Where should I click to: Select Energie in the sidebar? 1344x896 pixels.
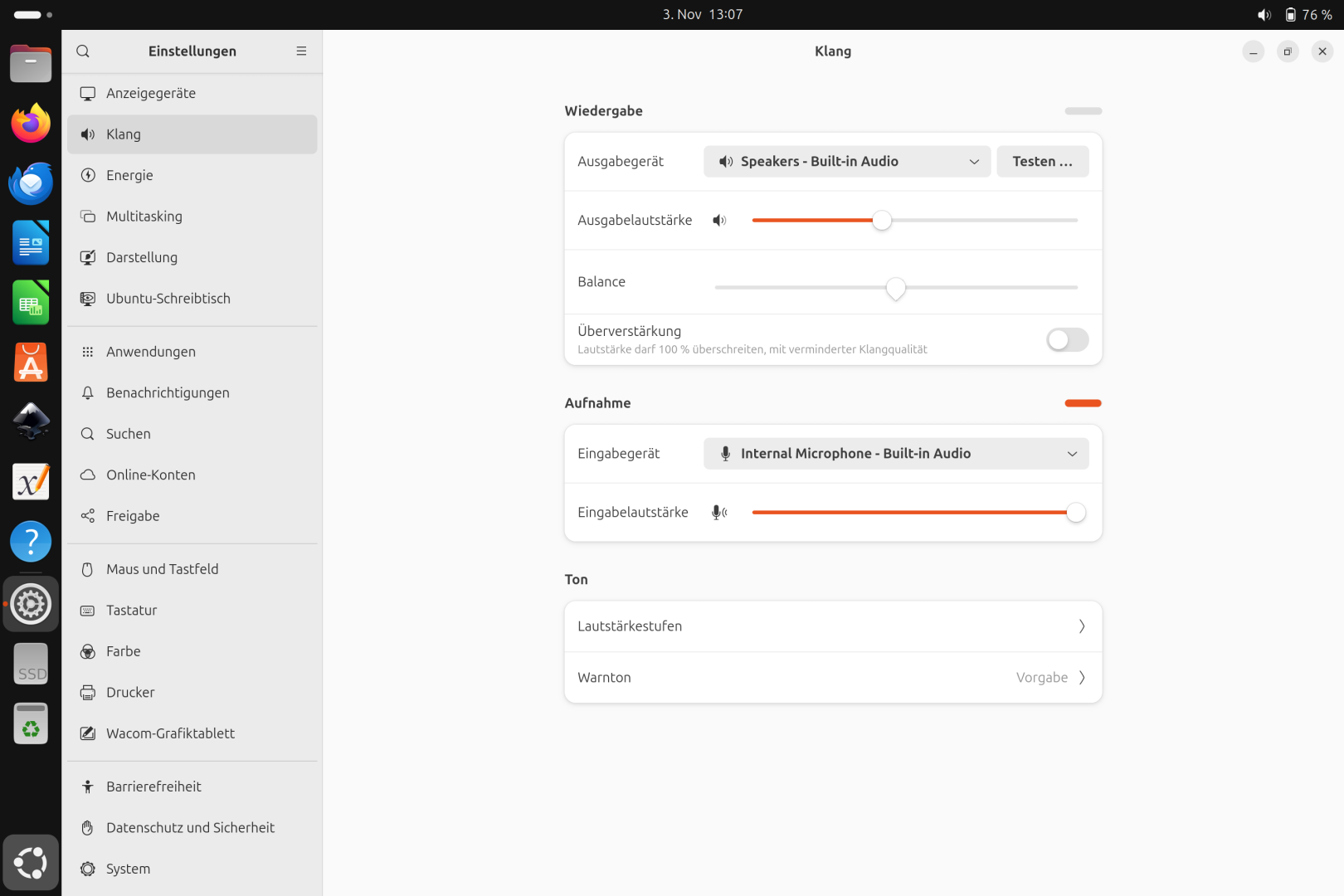192,176
